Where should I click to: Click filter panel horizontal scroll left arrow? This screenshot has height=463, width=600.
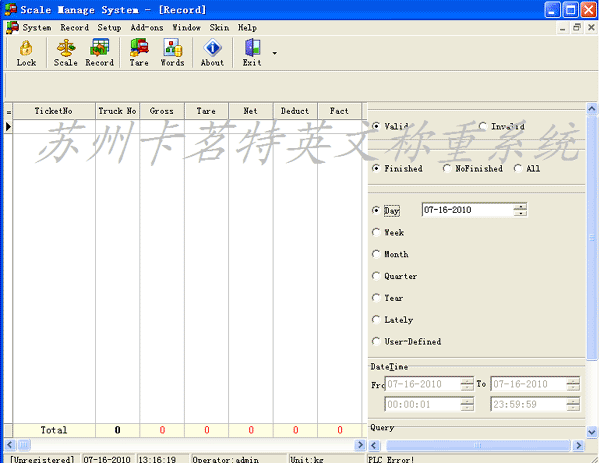pyautogui.click(x=374, y=445)
